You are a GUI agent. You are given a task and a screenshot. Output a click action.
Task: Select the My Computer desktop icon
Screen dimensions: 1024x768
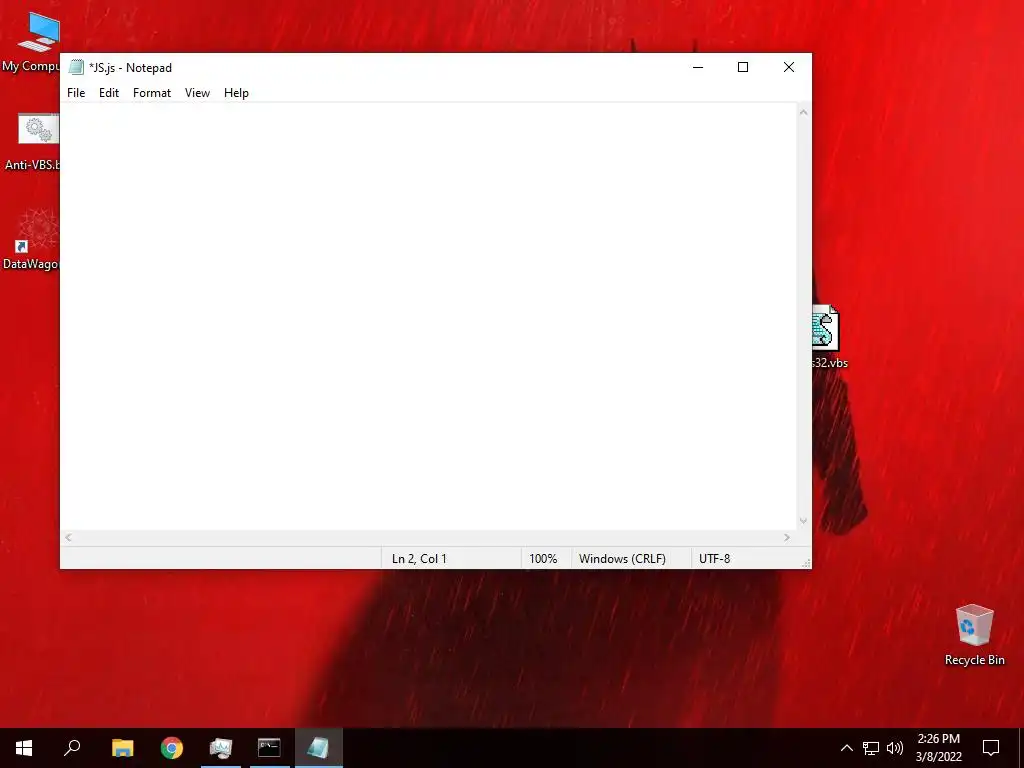click(x=30, y=42)
